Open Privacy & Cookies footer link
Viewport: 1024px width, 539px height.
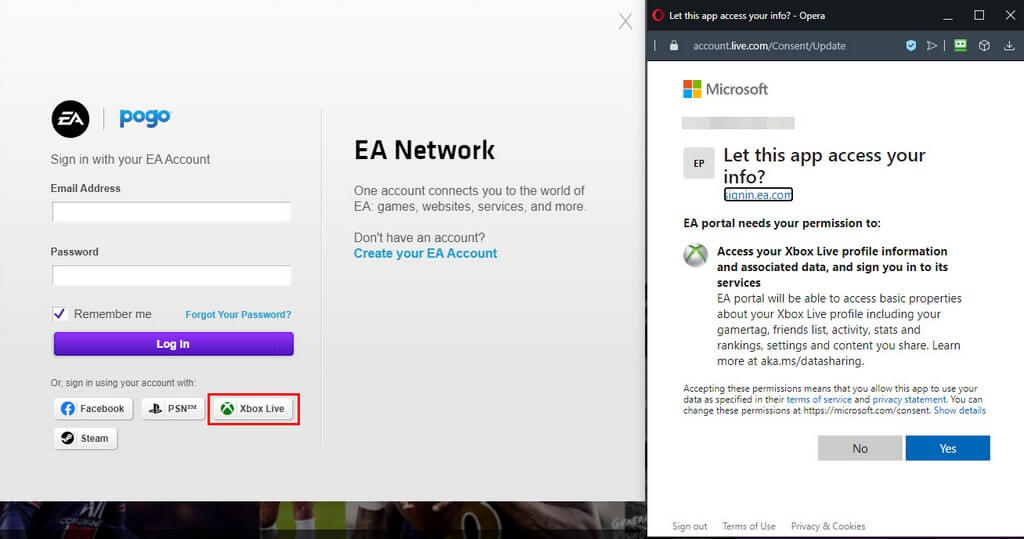pos(828,526)
